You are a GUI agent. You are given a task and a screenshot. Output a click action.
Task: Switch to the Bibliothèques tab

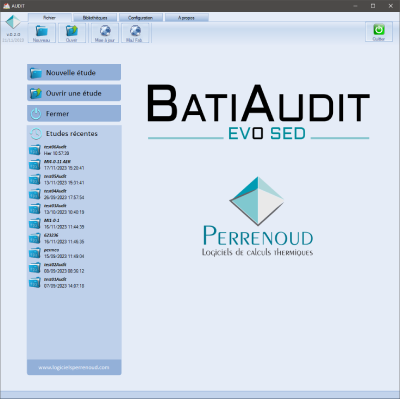(x=95, y=18)
